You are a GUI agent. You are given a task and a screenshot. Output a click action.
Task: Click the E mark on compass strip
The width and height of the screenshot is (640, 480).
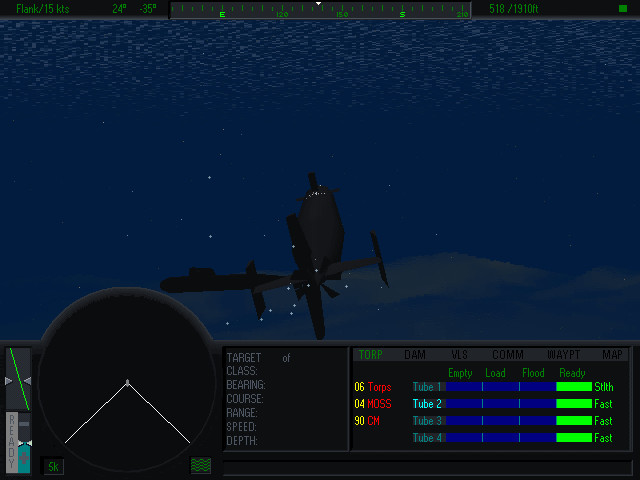[x=222, y=14]
